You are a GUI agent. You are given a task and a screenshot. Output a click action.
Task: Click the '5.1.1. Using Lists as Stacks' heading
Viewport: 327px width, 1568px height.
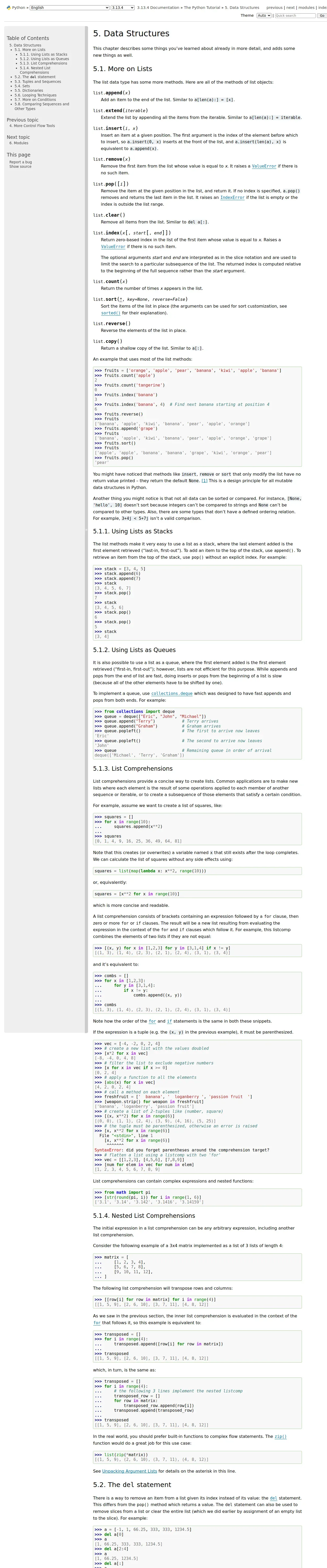point(132,531)
